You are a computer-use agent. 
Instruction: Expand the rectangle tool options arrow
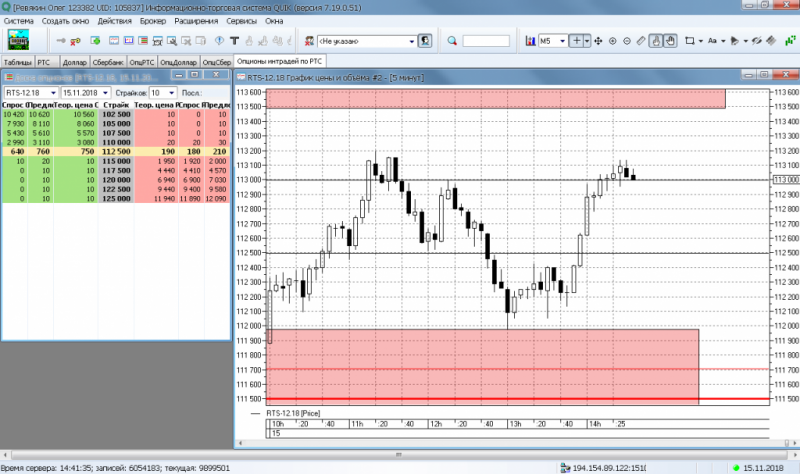point(701,41)
